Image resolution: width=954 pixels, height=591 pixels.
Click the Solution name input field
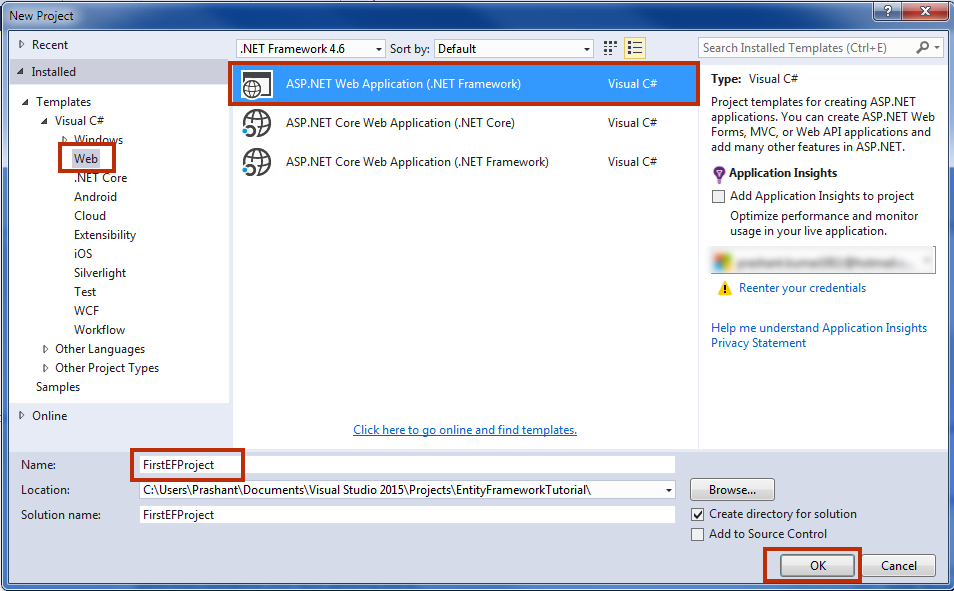pyautogui.click(x=407, y=515)
